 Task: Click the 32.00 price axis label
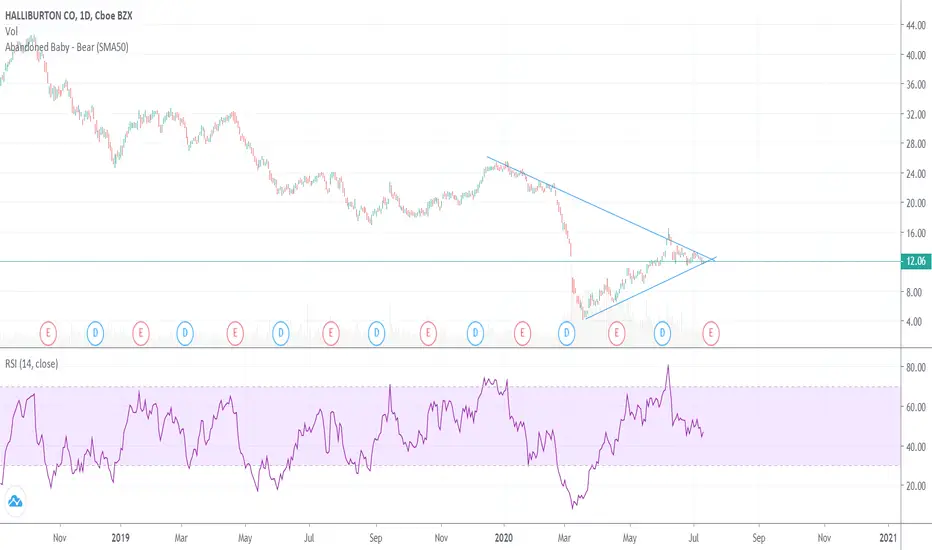pyautogui.click(x=916, y=114)
